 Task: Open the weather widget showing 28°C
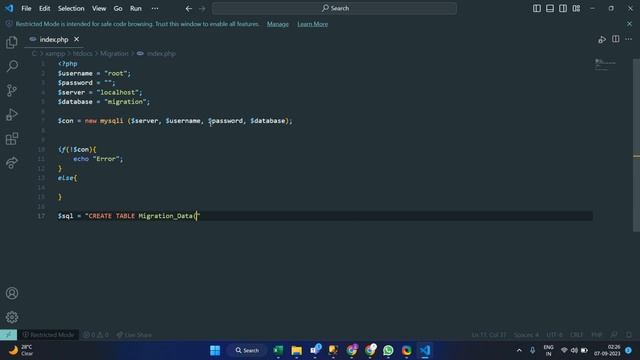click(x=20, y=350)
